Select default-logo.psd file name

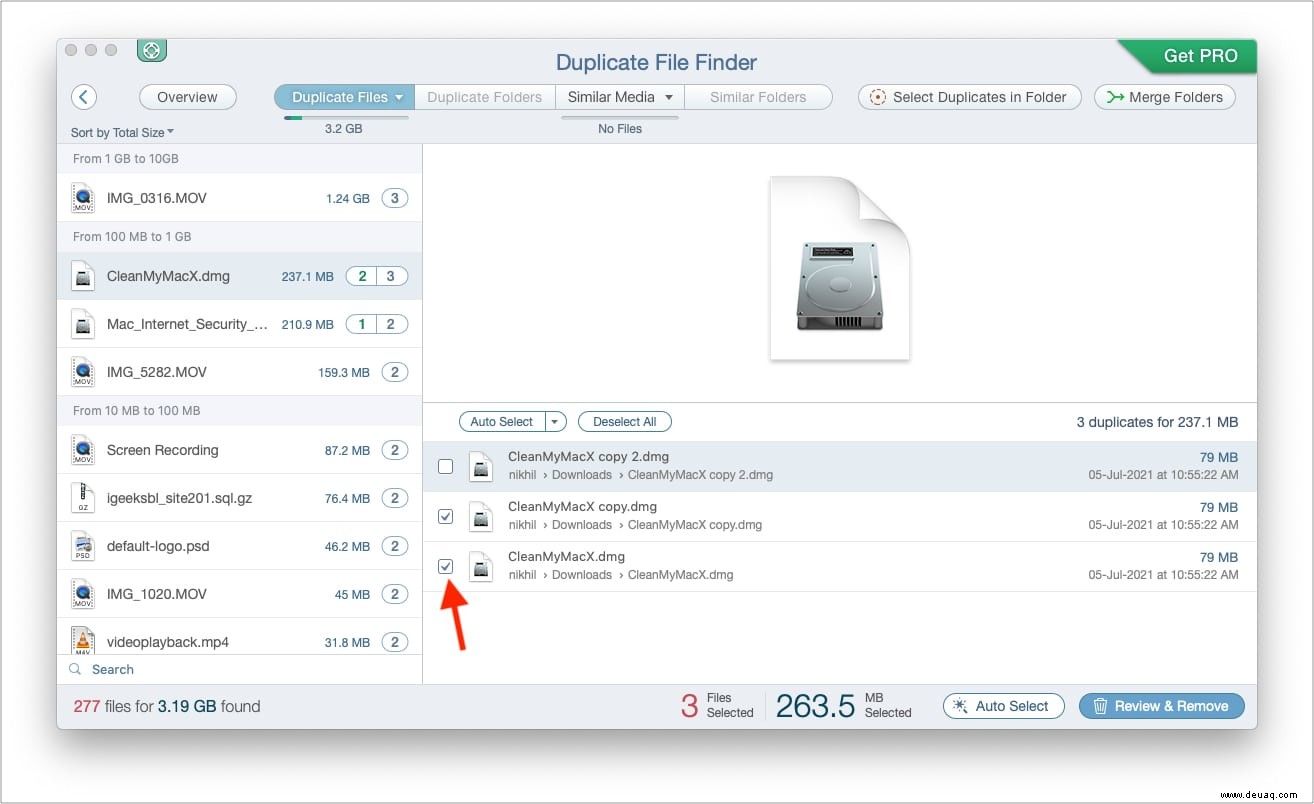(x=158, y=546)
